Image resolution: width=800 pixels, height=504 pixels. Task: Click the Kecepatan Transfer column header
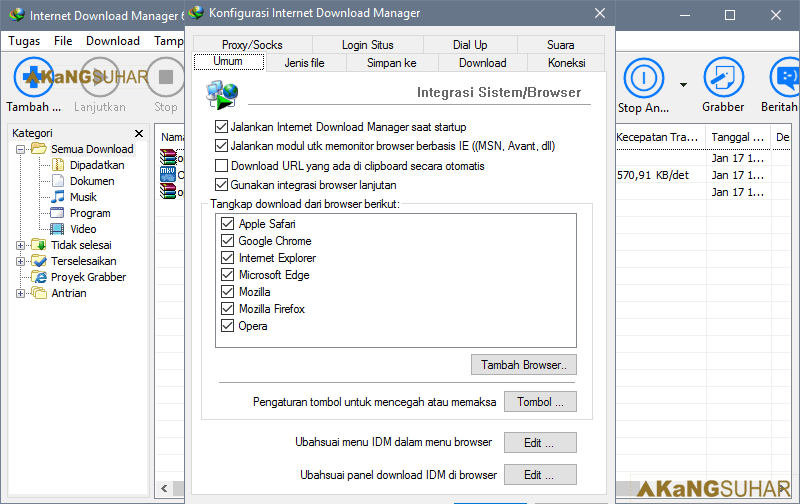[660, 137]
